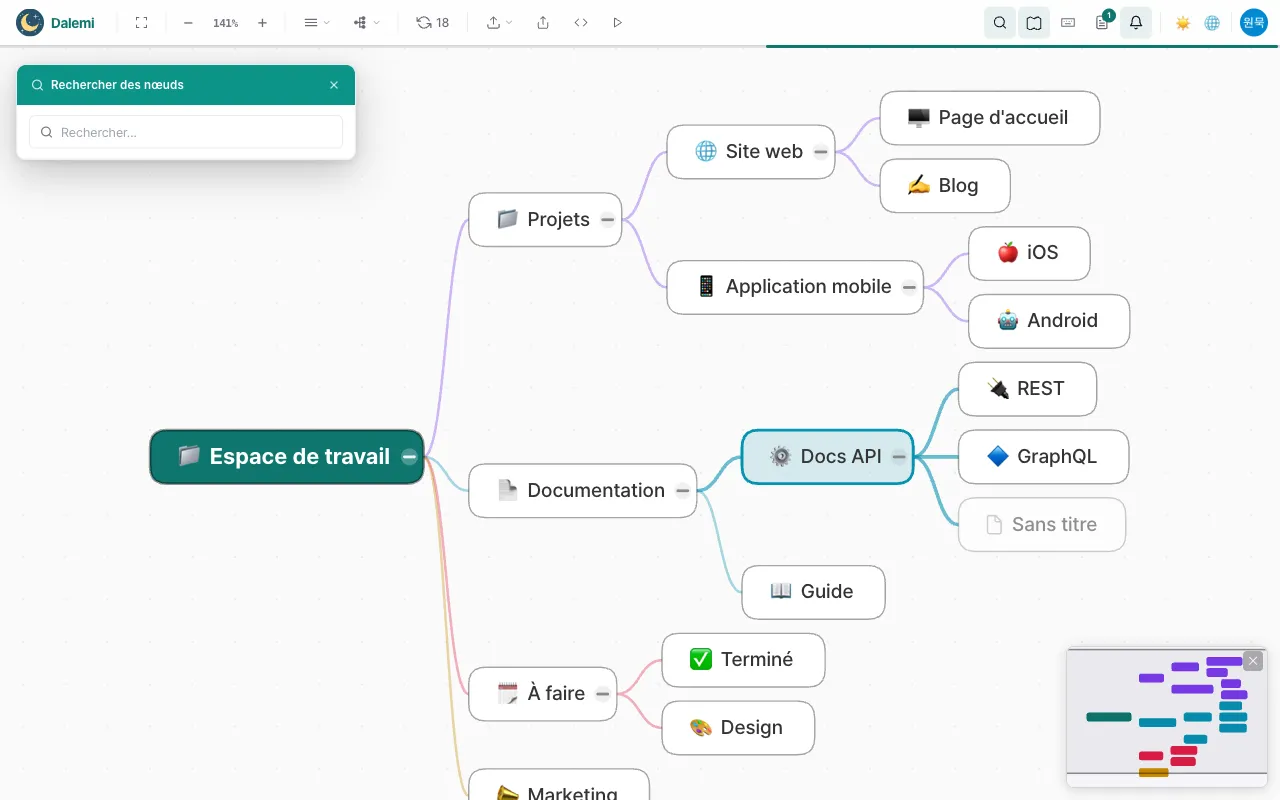Select the Page d'accueil node
This screenshot has width=1280, height=800.
[x=990, y=118]
